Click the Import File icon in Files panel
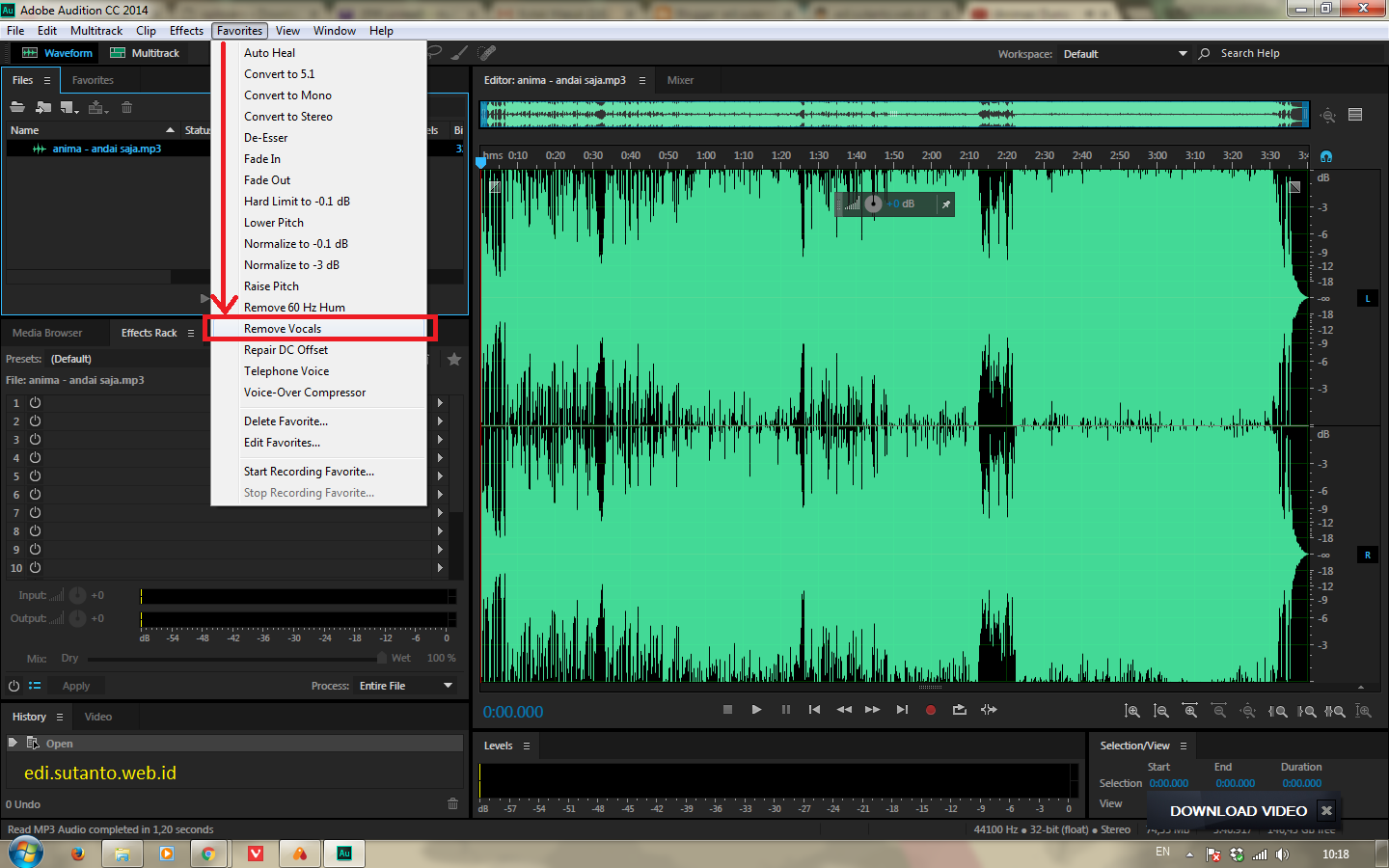Viewport: 1389px width, 868px height. (43, 107)
